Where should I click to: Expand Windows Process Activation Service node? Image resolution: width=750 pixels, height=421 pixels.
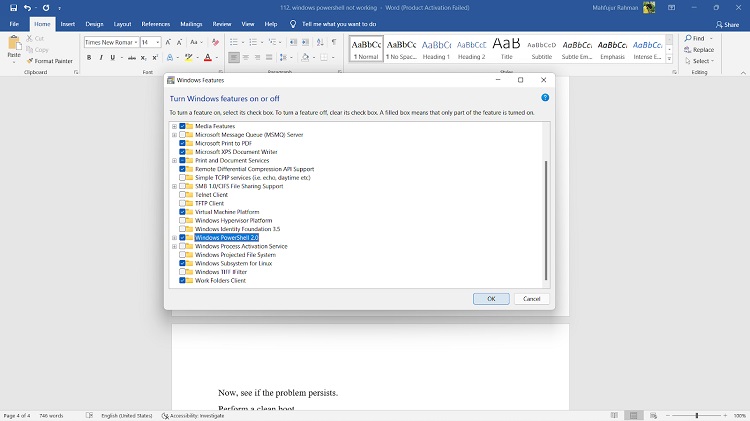point(174,246)
